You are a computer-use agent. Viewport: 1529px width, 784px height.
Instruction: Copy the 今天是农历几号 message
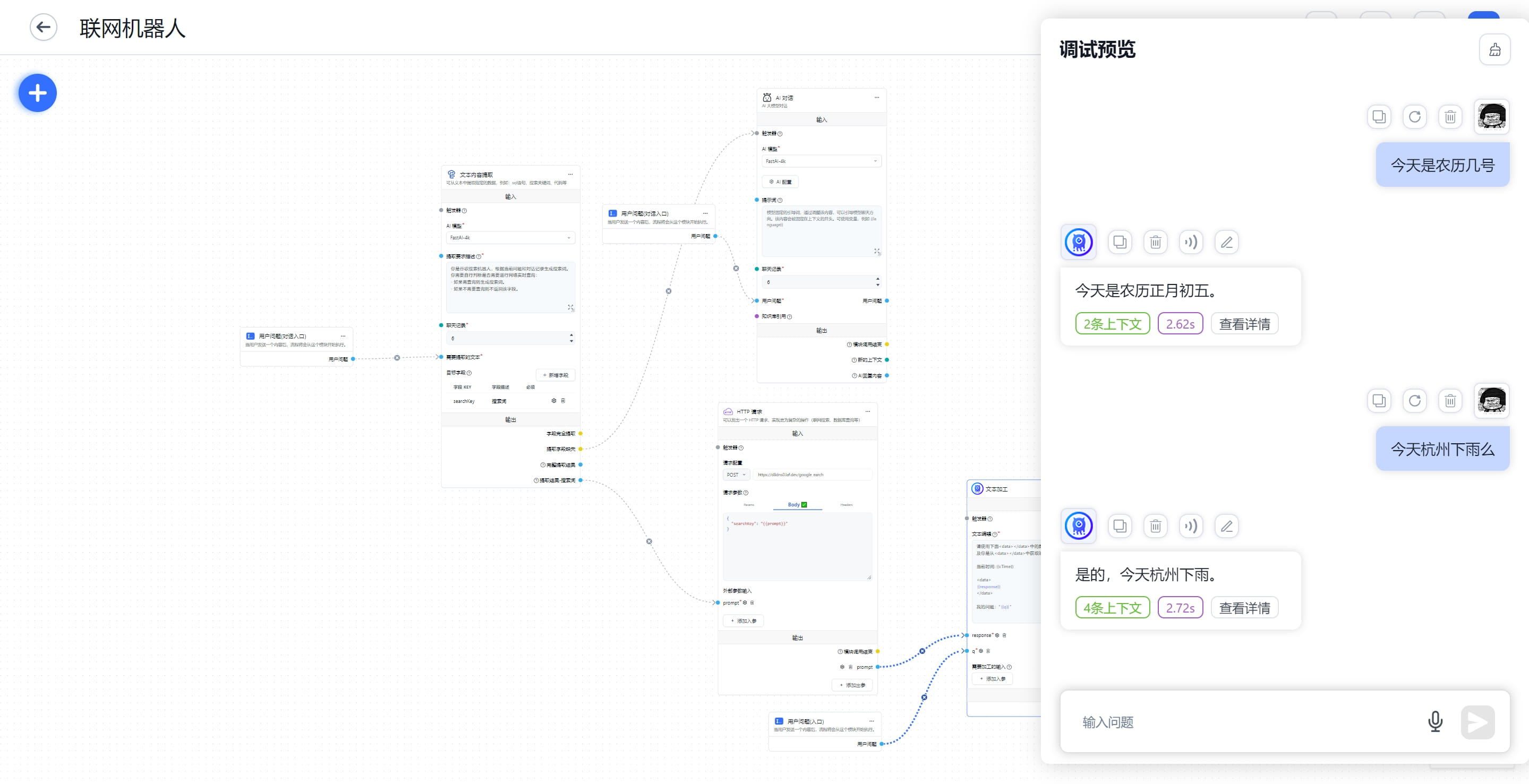click(x=1379, y=117)
